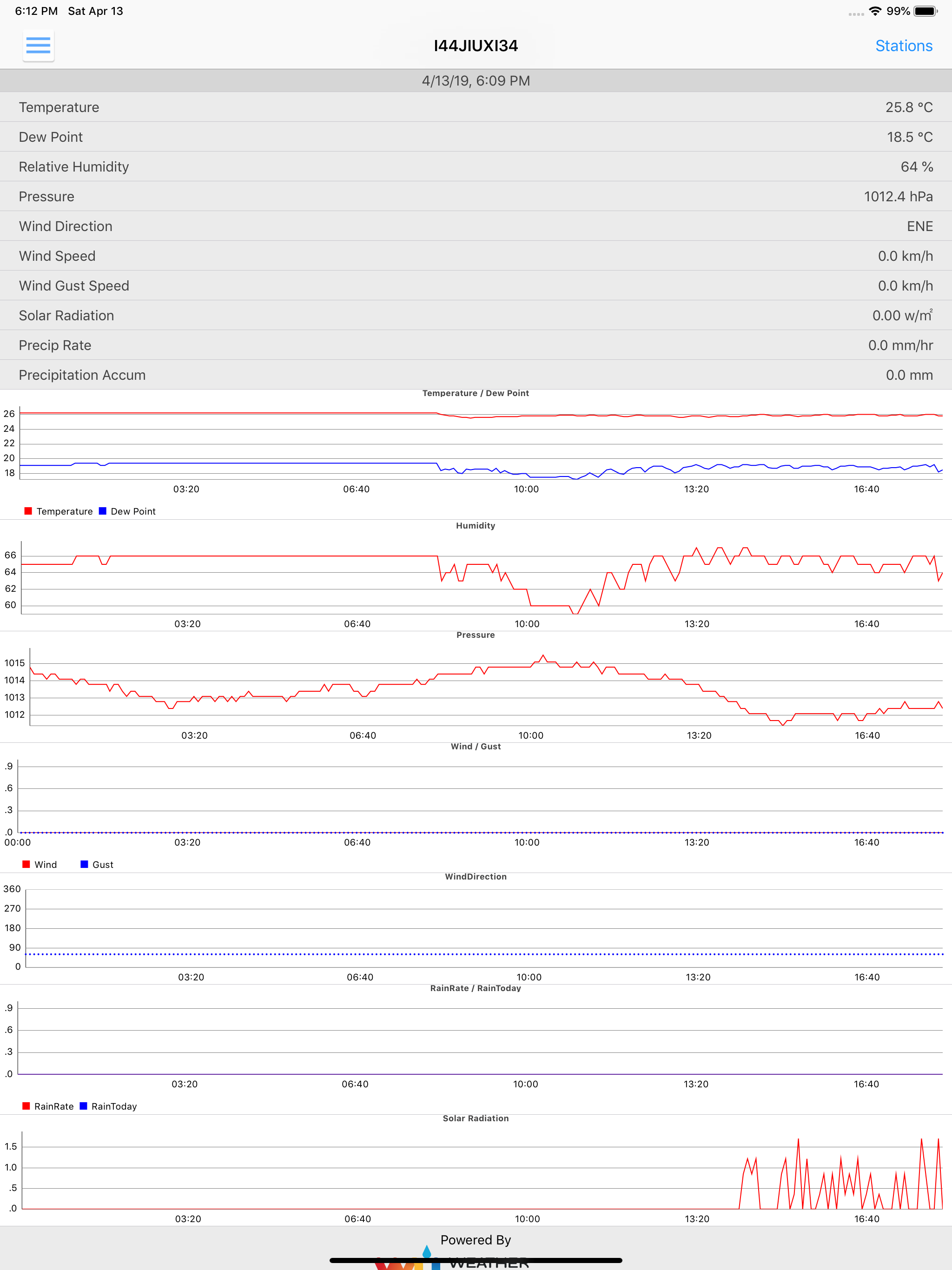Tap the Gust legend label

(103, 865)
